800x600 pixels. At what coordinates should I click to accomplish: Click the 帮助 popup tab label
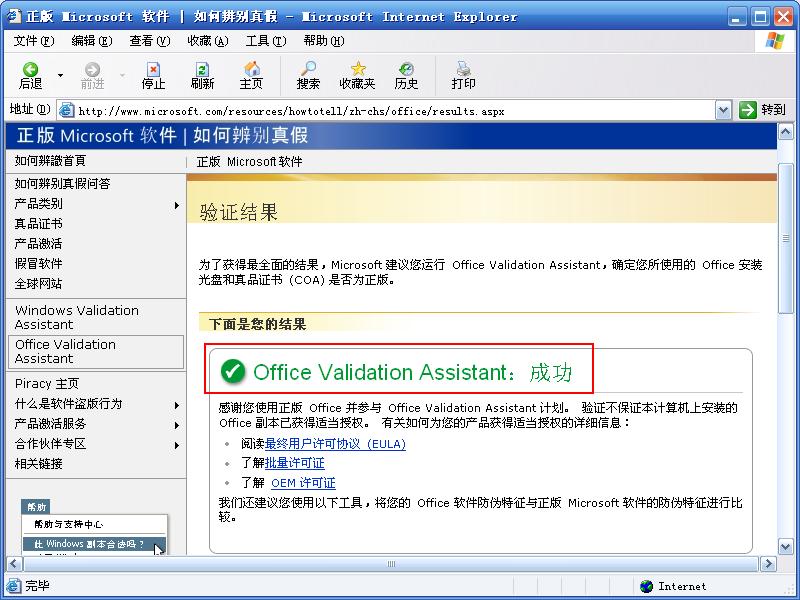pyautogui.click(x=36, y=507)
